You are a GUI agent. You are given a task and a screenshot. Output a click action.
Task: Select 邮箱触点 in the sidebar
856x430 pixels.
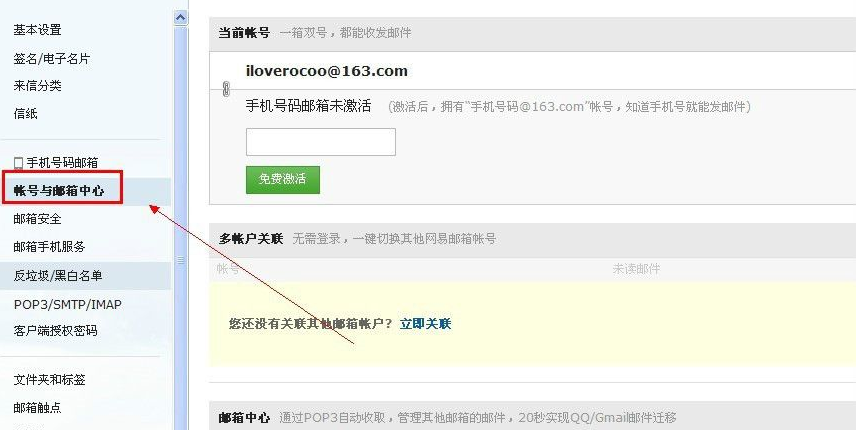click(x=37, y=407)
